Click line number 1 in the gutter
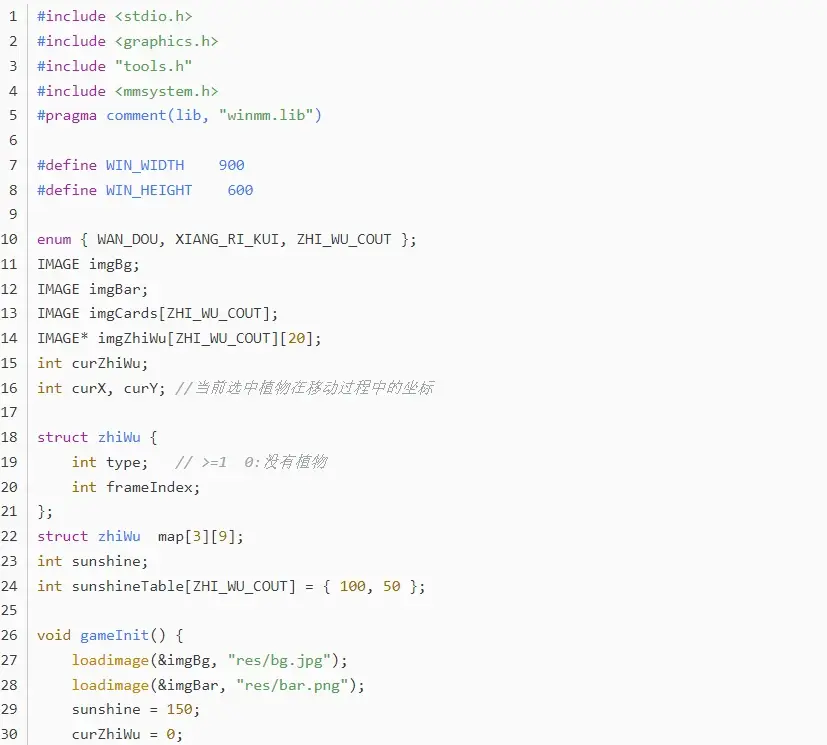Screen dimensions: 827x745 [13, 16]
